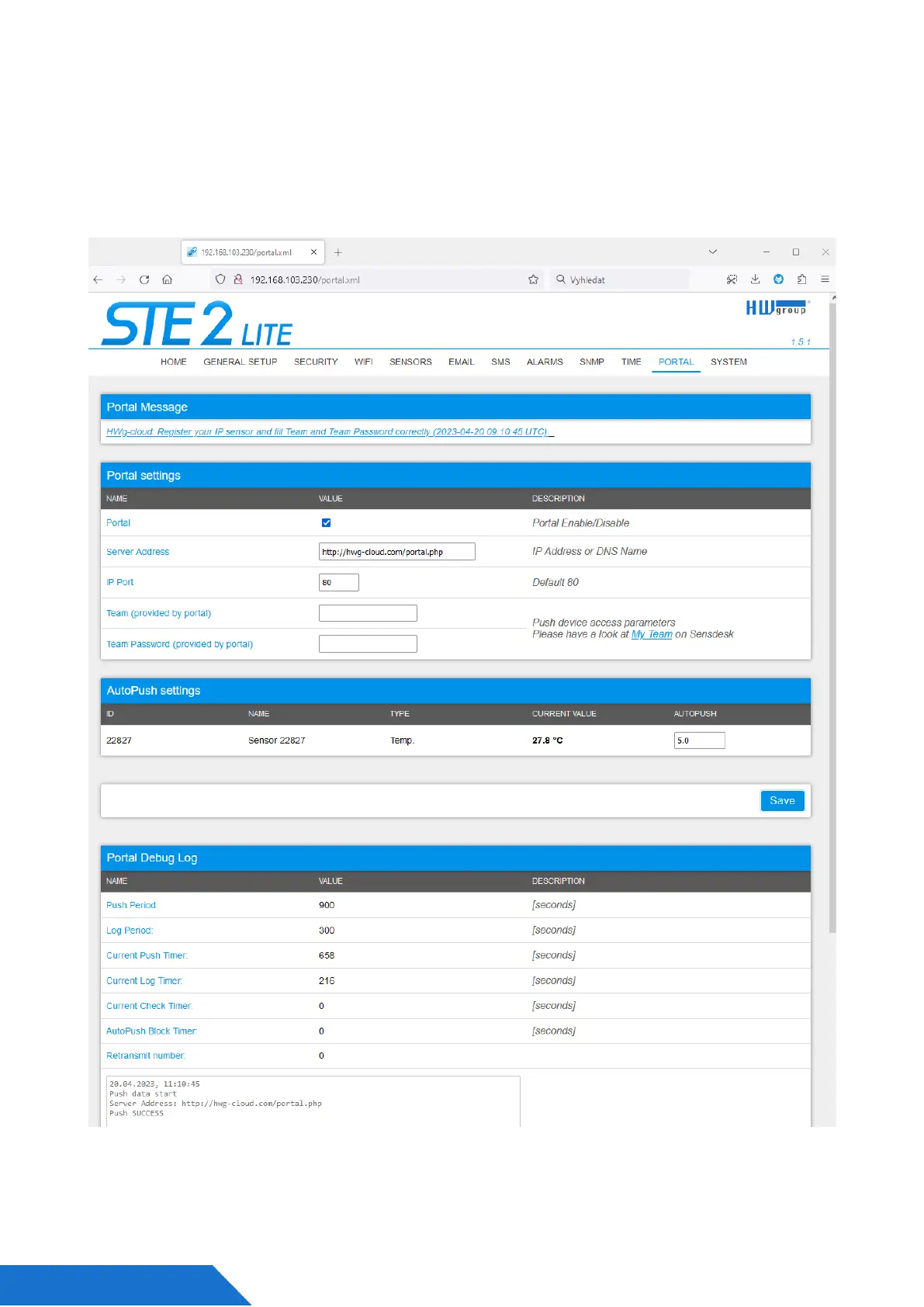Click the STE2 LITE logo

(198, 324)
